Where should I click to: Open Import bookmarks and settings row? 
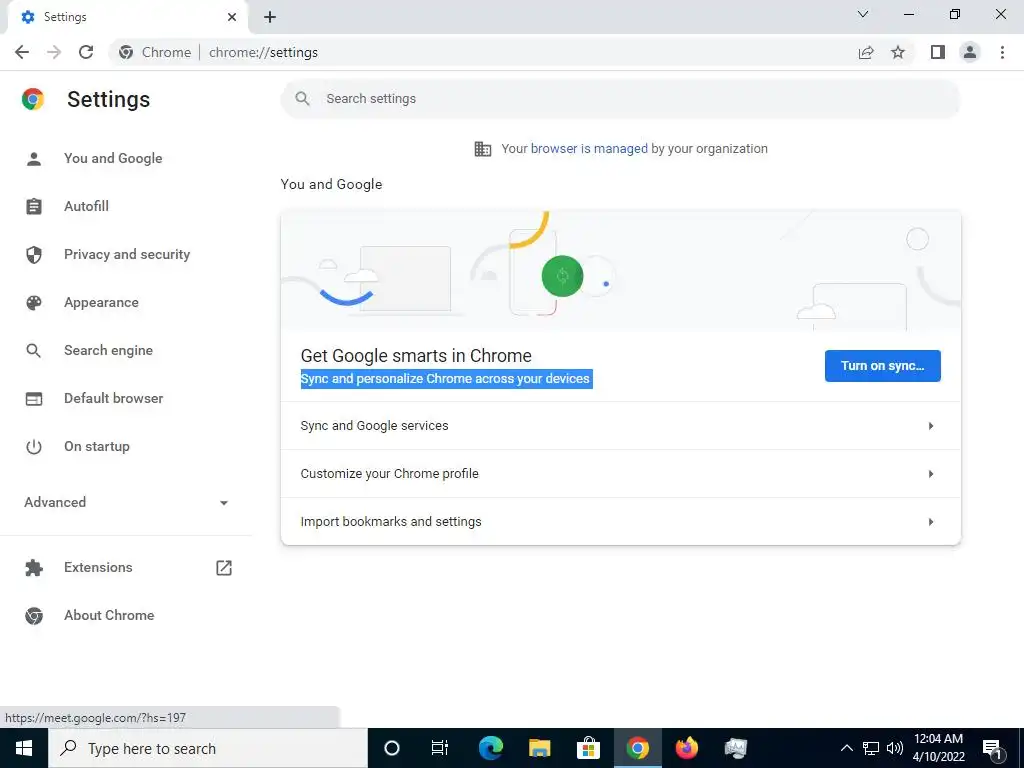[x=620, y=521]
